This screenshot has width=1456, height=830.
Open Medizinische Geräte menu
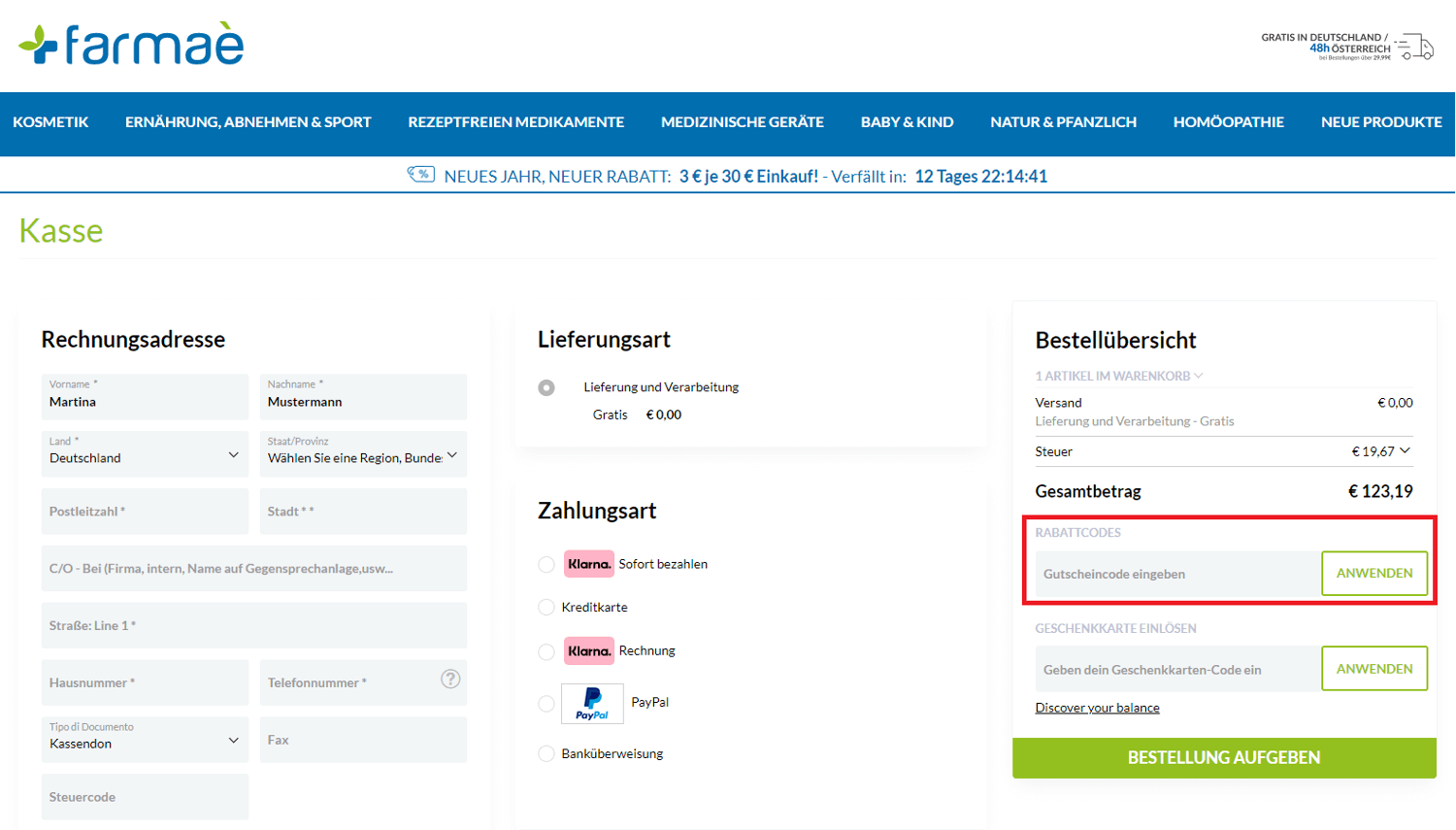coord(743,122)
